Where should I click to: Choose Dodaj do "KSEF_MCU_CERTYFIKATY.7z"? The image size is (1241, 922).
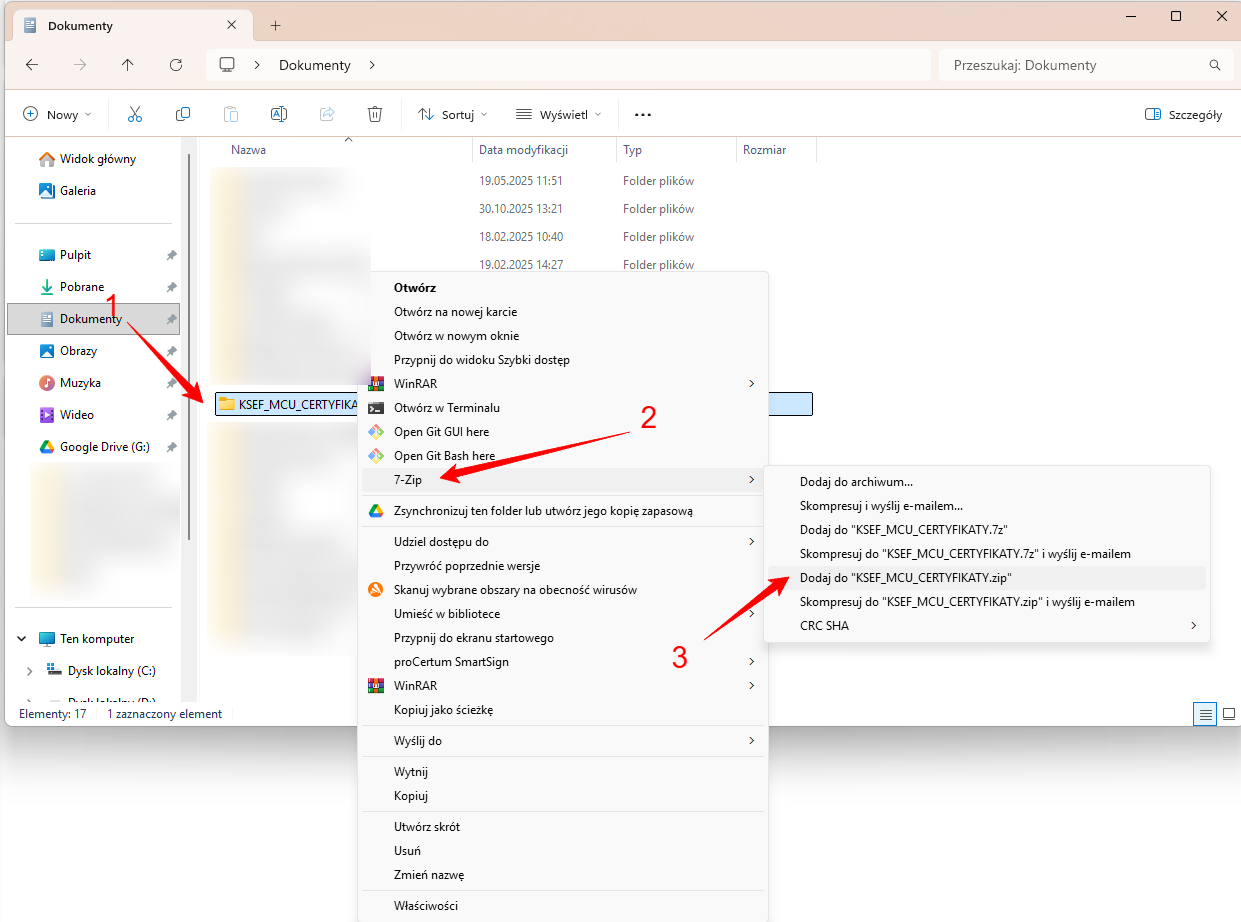pyautogui.click(x=986, y=530)
